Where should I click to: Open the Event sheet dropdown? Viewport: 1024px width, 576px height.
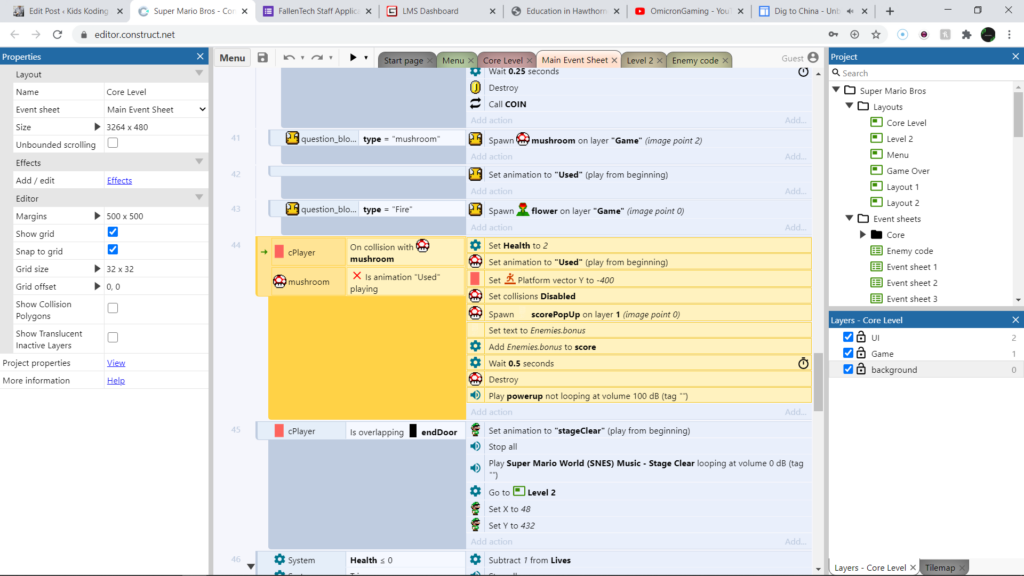(x=156, y=110)
